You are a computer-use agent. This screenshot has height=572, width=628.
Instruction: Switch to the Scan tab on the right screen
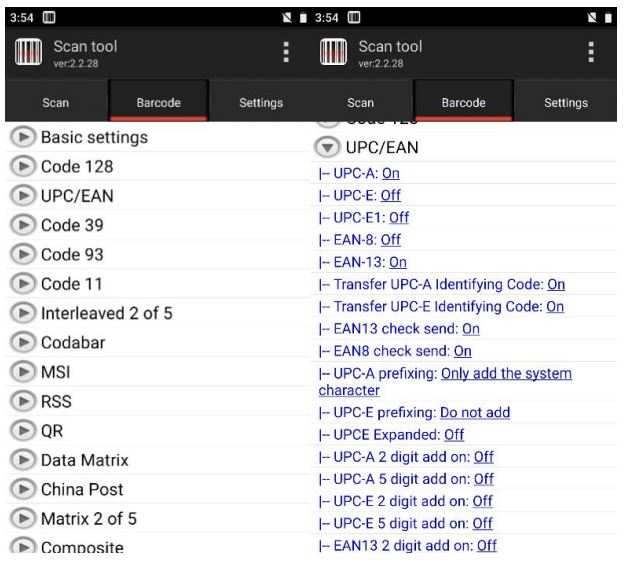click(x=360, y=103)
